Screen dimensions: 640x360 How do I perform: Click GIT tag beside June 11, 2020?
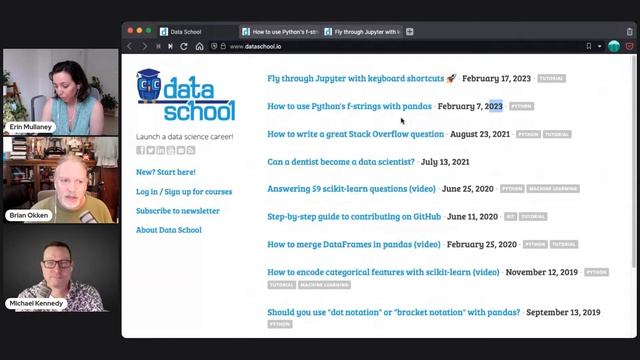511,216
